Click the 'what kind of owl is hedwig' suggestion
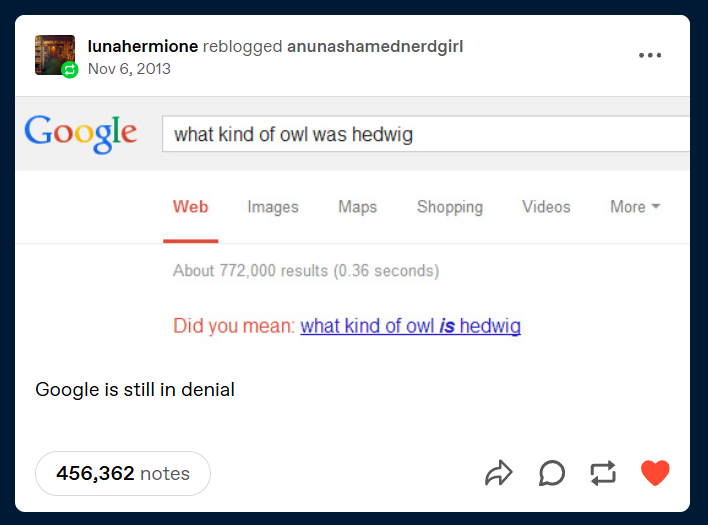The height and width of the screenshot is (525, 708). tap(410, 326)
